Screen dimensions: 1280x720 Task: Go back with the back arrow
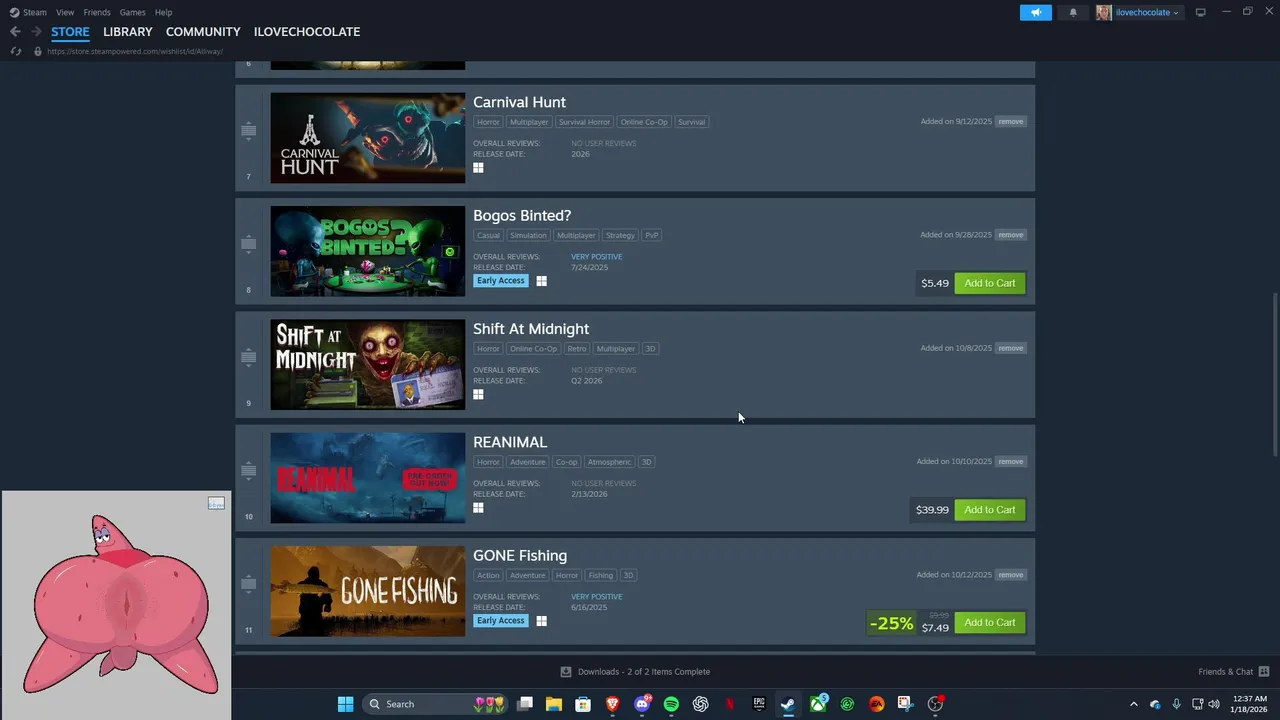click(x=15, y=32)
